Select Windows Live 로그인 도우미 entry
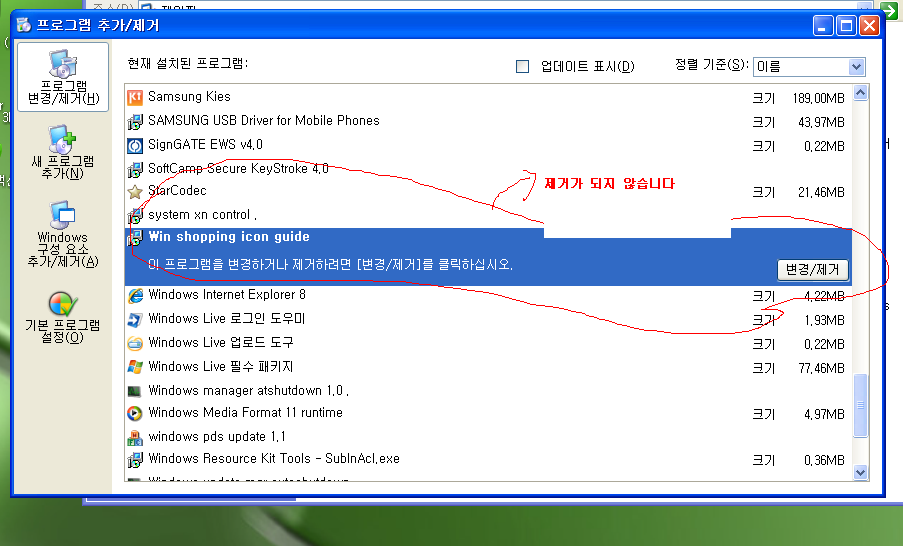The height and width of the screenshot is (546, 903). 488,320
